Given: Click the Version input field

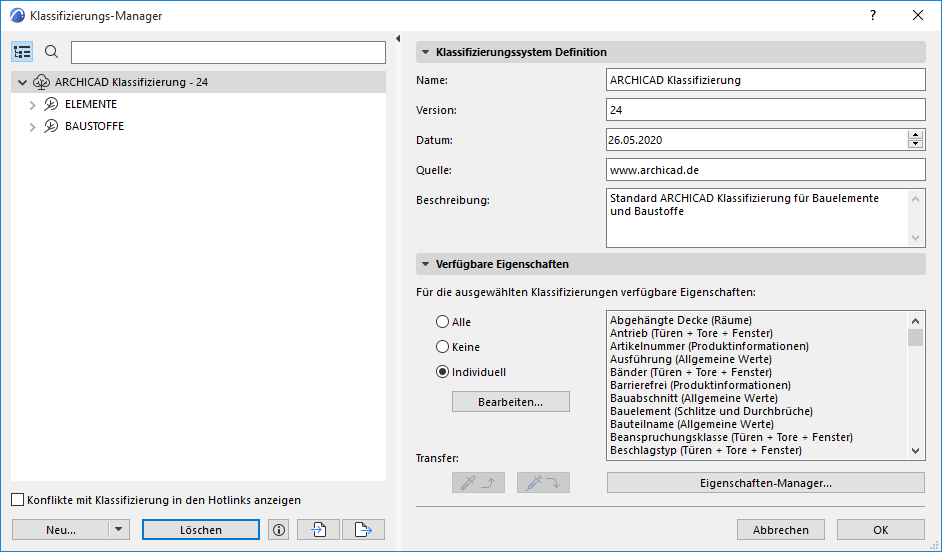Looking at the screenshot, I should pyautogui.click(x=765, y=110).
